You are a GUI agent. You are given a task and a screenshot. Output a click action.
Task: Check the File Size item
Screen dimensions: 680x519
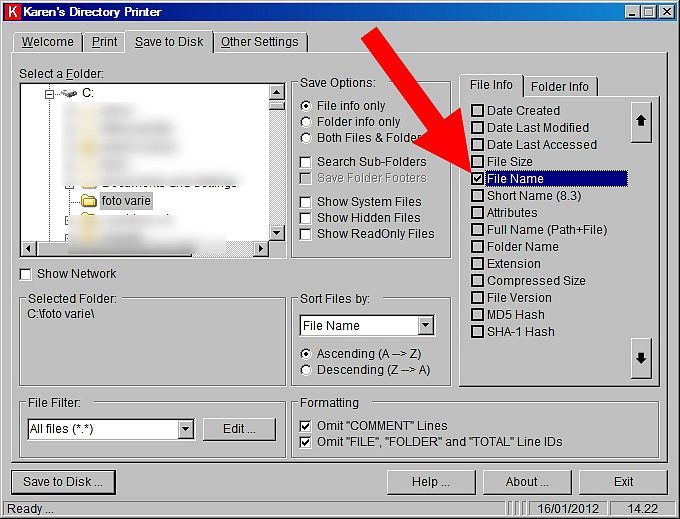point(477,162)
